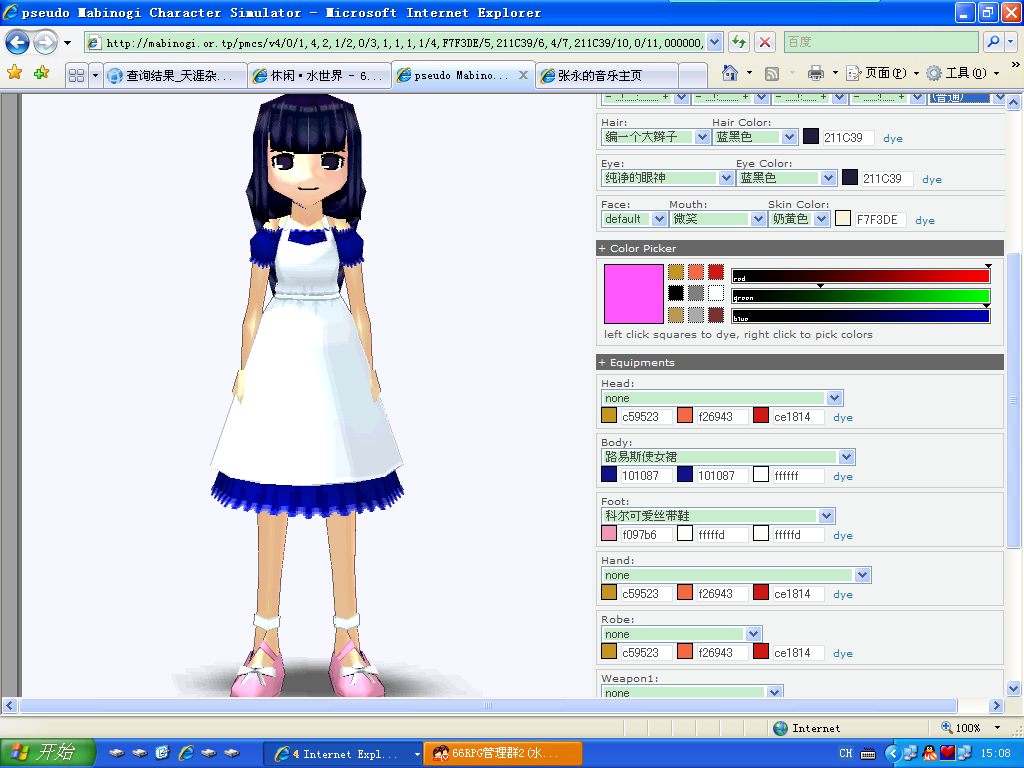
Task: Close the pseudo Mabino... tab
Action: tap(523, 75)
